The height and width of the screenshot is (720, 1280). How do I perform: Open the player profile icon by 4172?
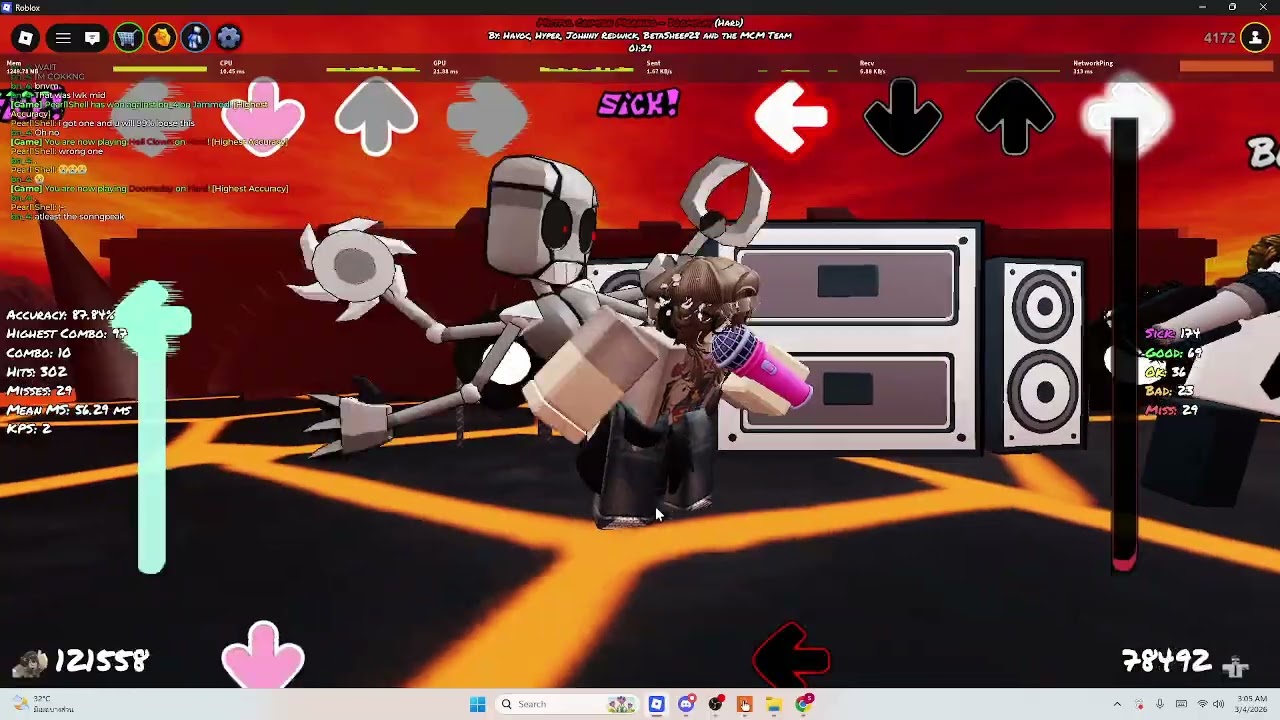click(1255, 38)
